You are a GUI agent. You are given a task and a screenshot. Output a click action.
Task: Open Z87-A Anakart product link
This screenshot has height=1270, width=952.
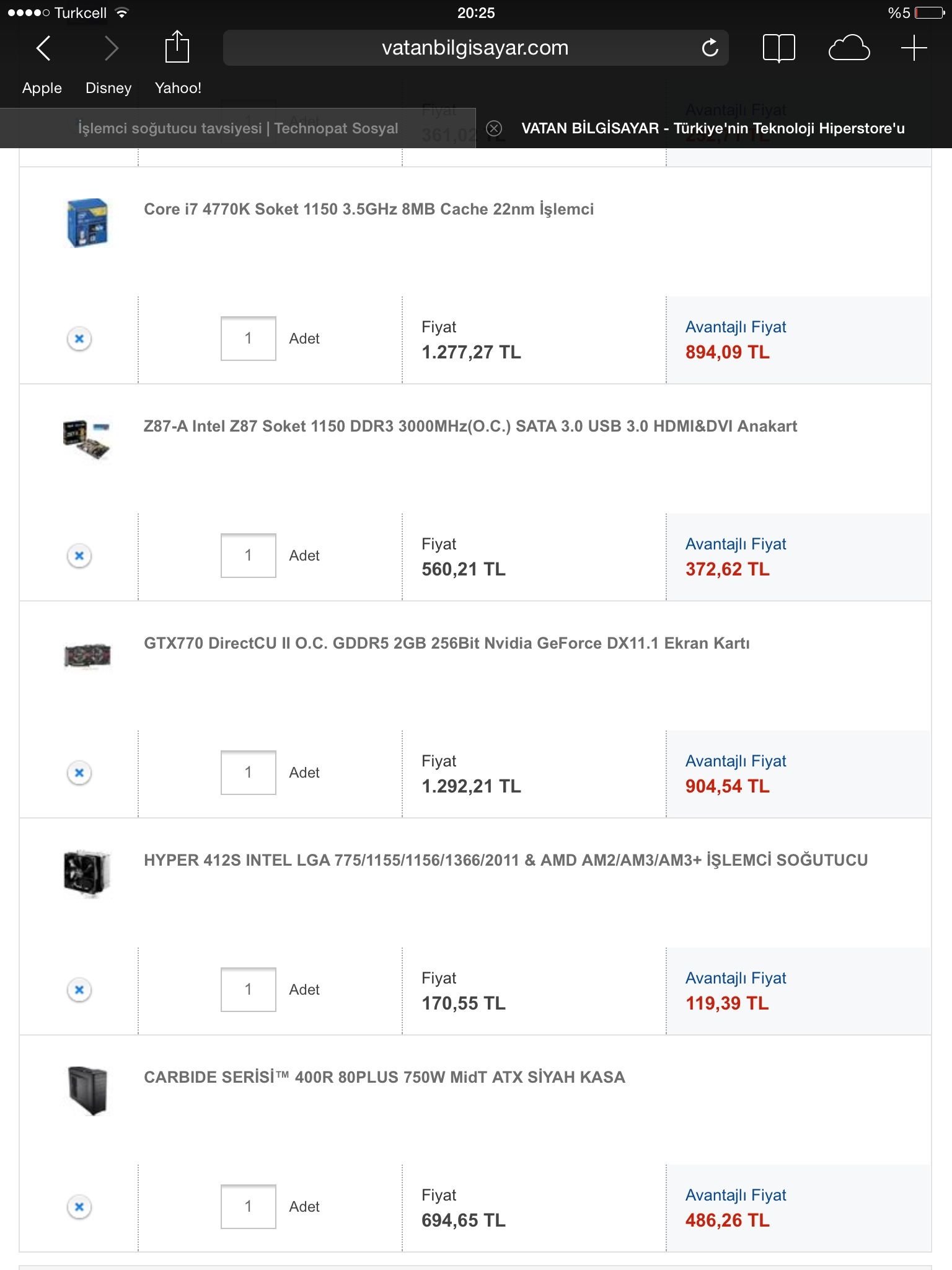(x=470, y=426)
